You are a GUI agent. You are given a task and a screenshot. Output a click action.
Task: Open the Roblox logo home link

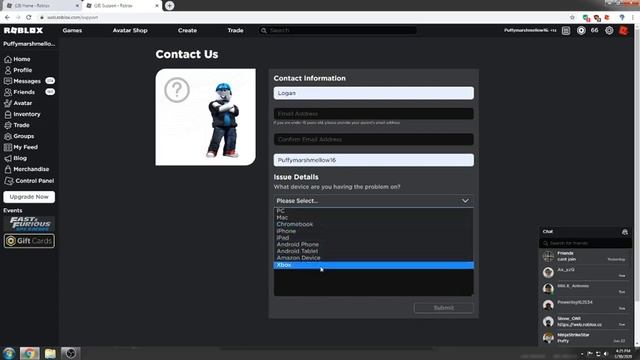pyautogui.click(x=23, y=31)
